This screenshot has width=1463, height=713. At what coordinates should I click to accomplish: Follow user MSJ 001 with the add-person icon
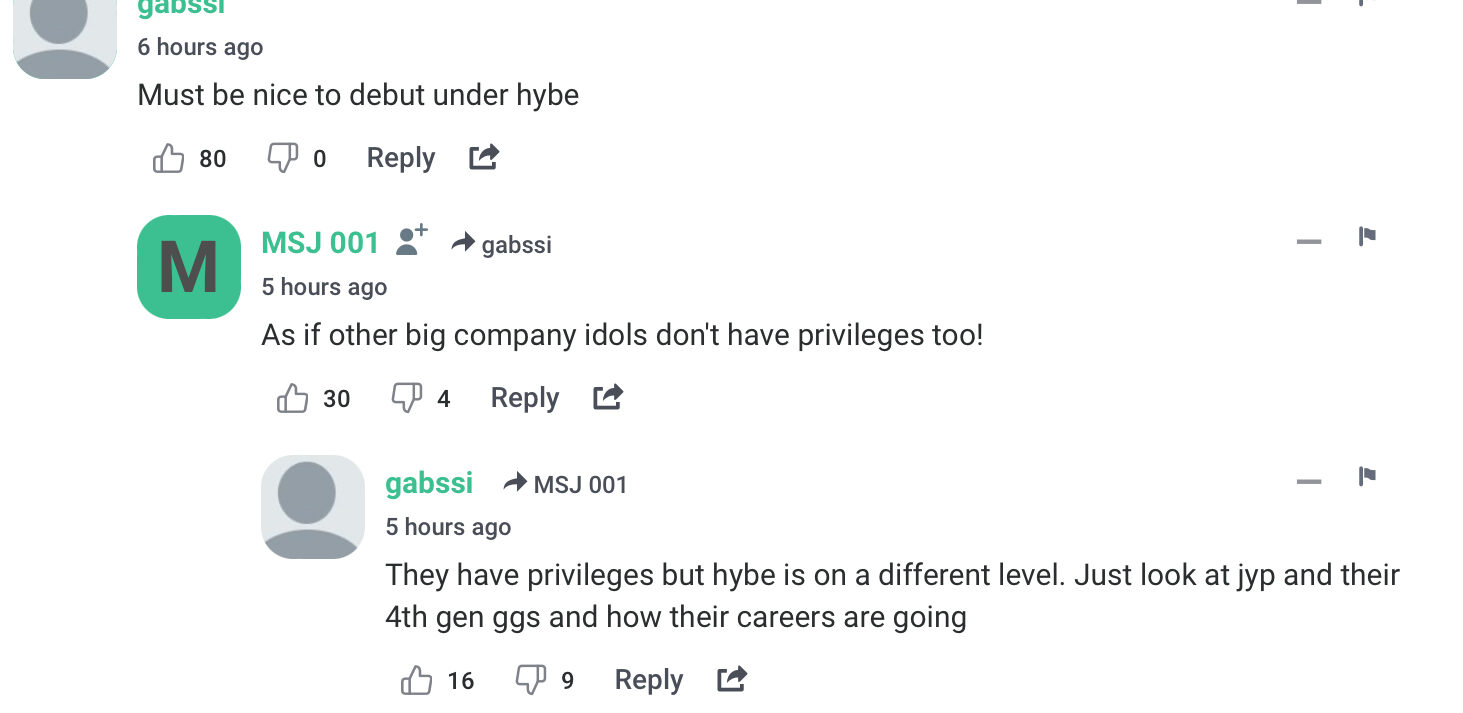point(411,241)
